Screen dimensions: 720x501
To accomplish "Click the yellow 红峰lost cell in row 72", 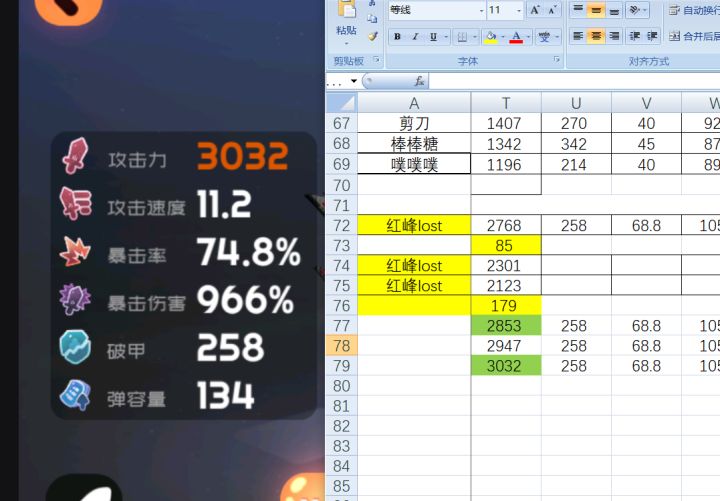I will (414, 225).
